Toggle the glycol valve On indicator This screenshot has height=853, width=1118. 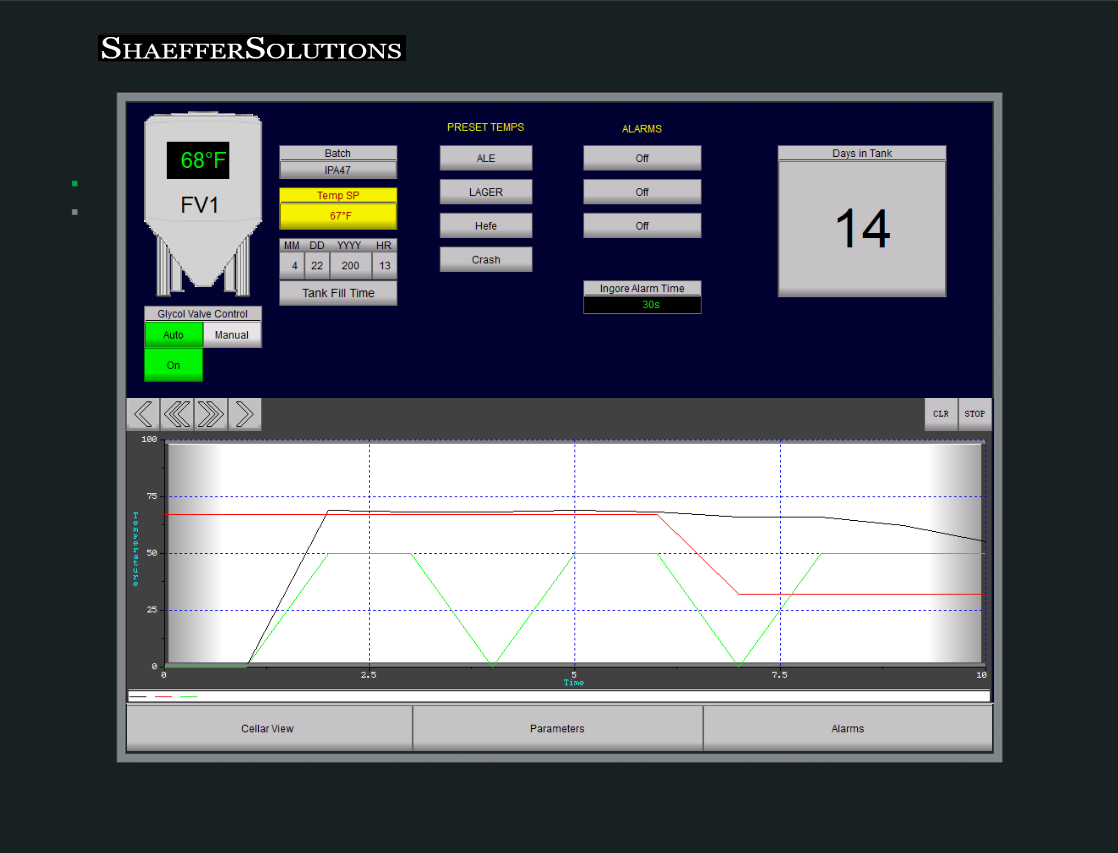coord(173,364)
